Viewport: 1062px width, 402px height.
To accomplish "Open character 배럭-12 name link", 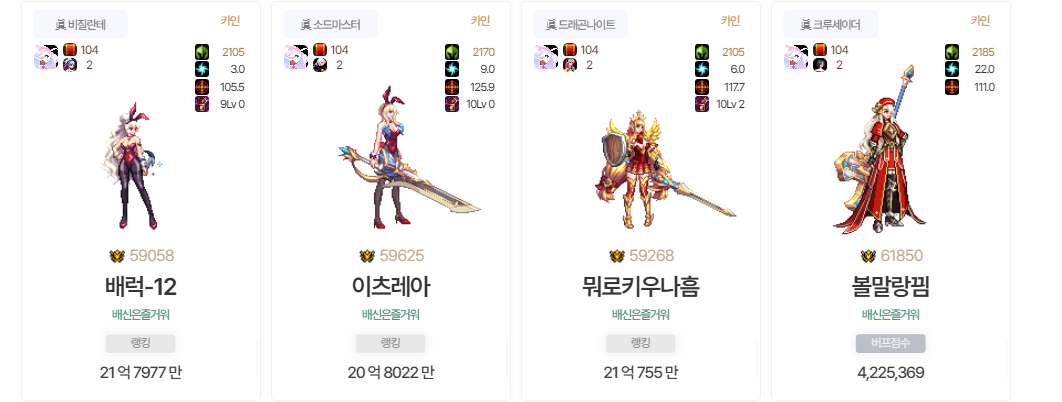I will (x=141, y=287).
